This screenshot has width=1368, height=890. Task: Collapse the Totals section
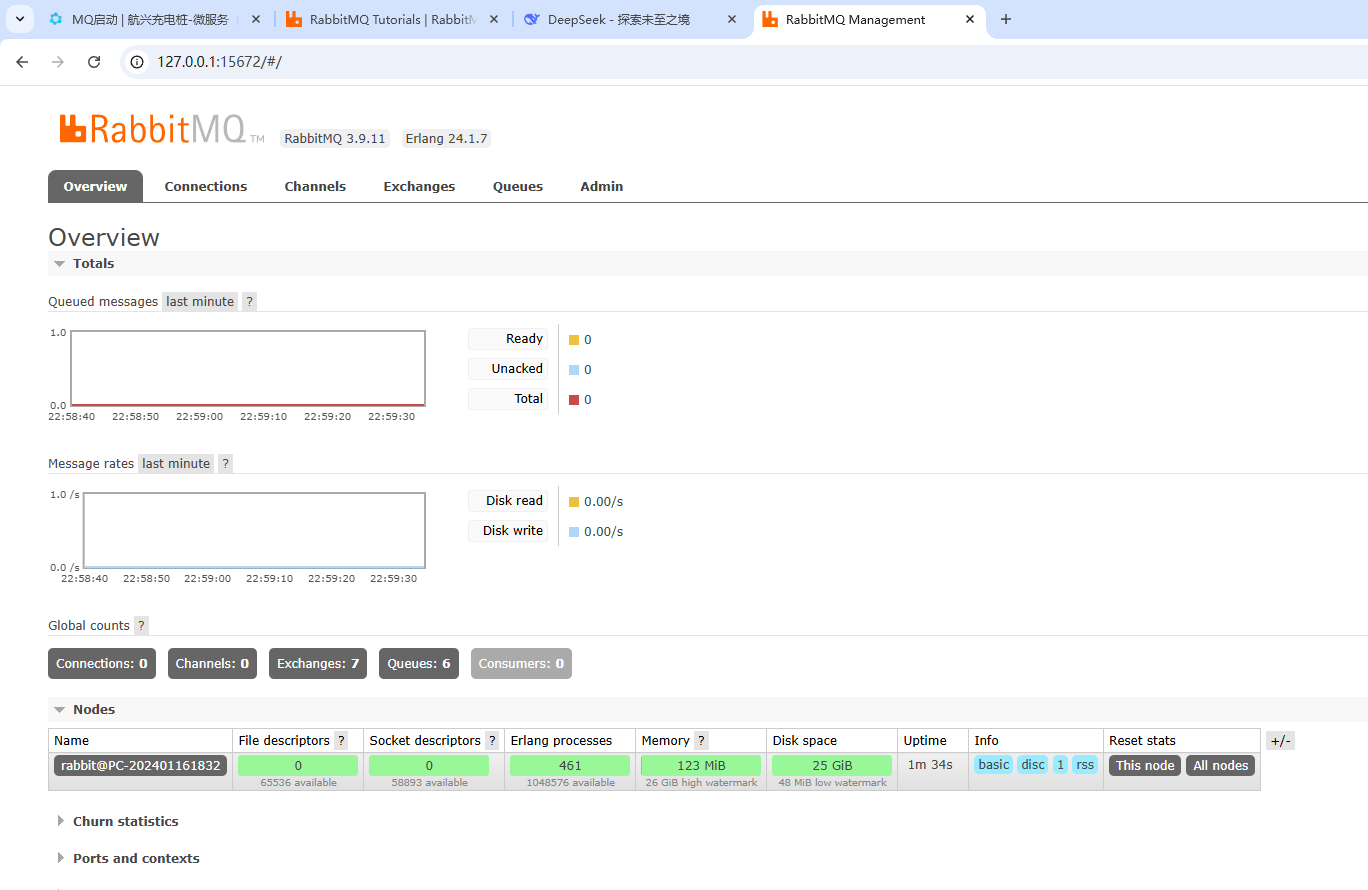pos(84,264)
